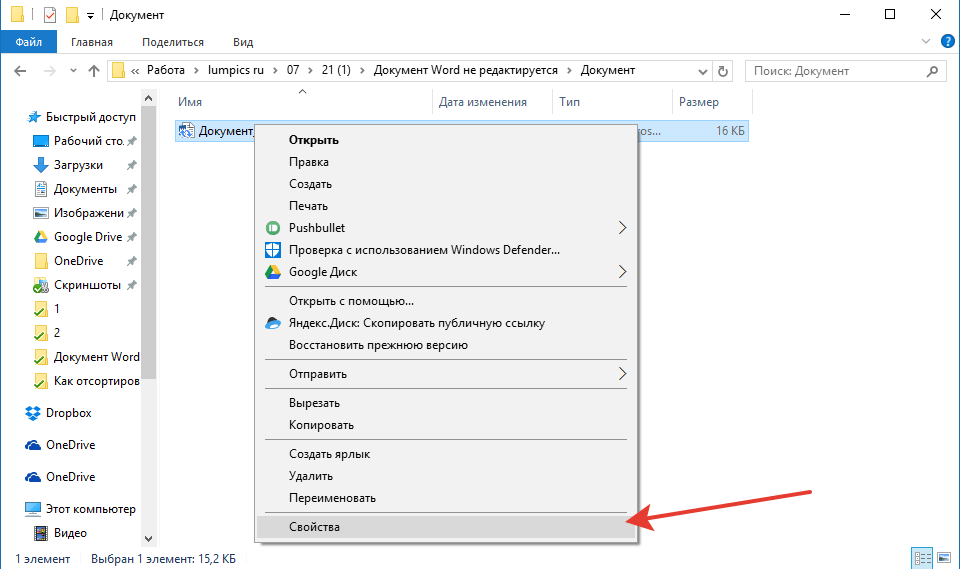Click the search box Поиск: Документ
The height and width of the screenshot is (569, 960).
[x=835, y=71]
